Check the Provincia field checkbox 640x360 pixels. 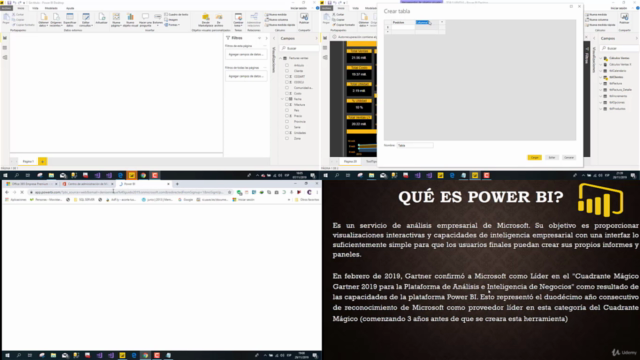287,122
